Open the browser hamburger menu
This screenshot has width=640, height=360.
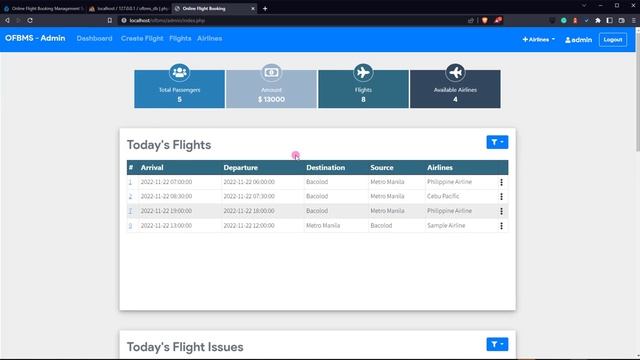coord(633,20)
